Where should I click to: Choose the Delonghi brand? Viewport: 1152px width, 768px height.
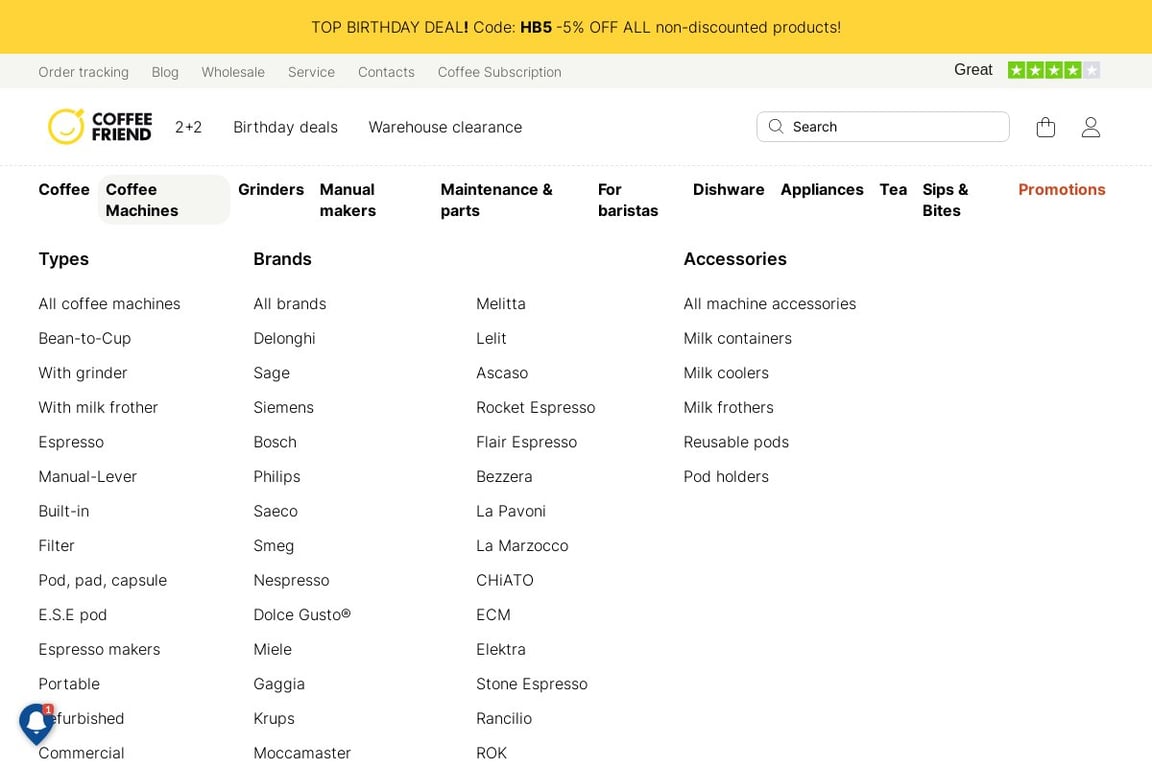point(284,338)
